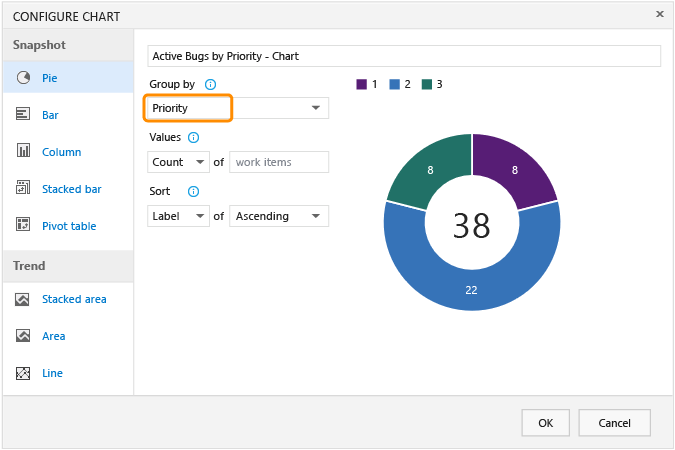This screenshot has height=450, width=675.
Task: Click the green pie segment labeled 8
Action: tap(430, 170)
